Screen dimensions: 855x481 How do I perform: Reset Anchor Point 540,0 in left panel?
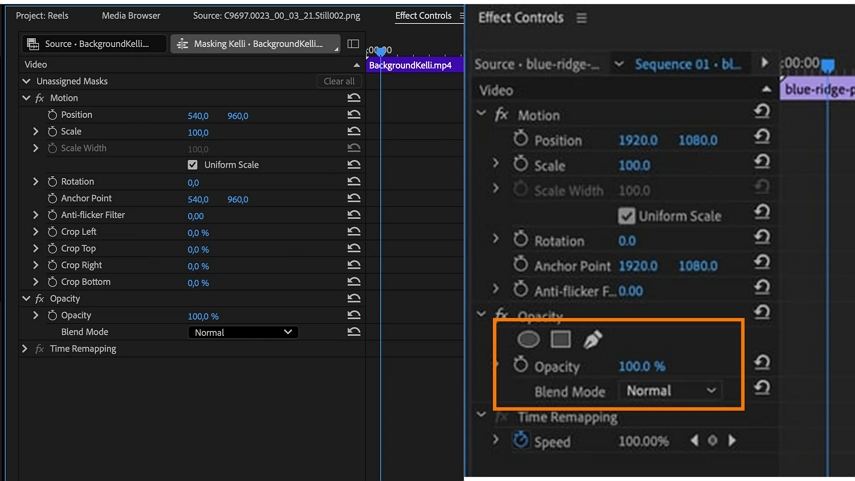[354, 199]
